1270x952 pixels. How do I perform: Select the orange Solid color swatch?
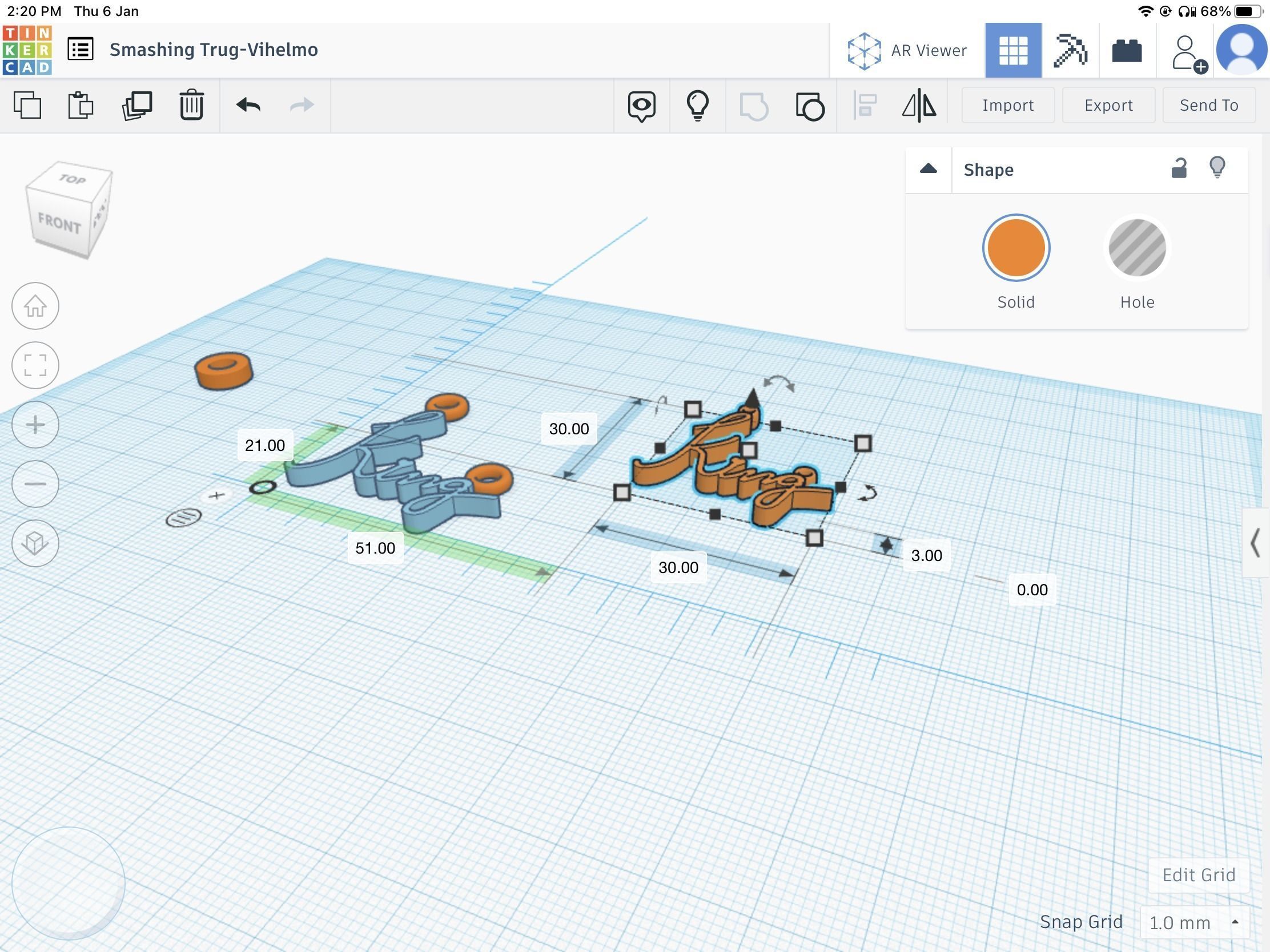[1016, 248]
